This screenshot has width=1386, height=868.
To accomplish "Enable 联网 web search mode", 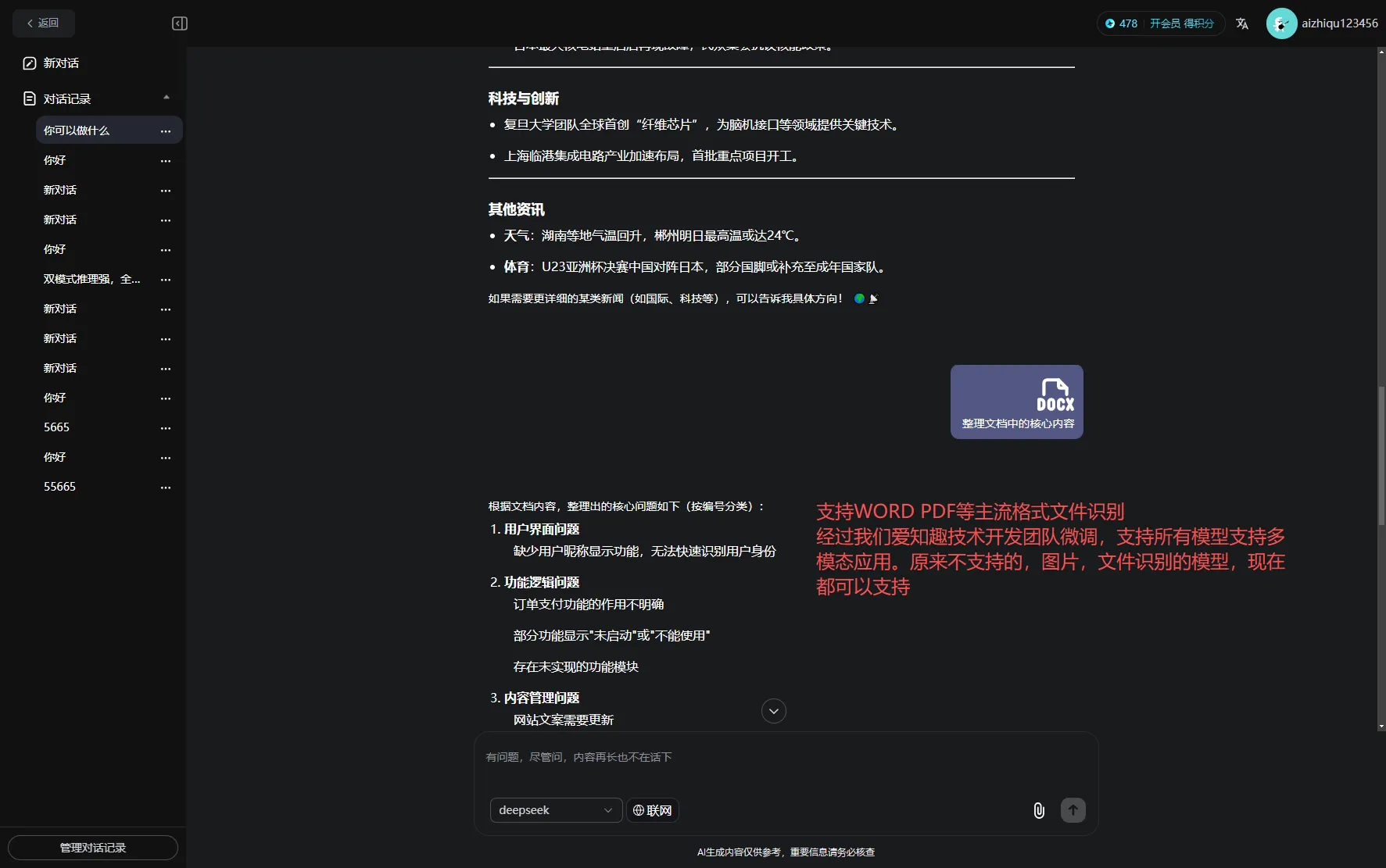I will click(x=653, y=810).
